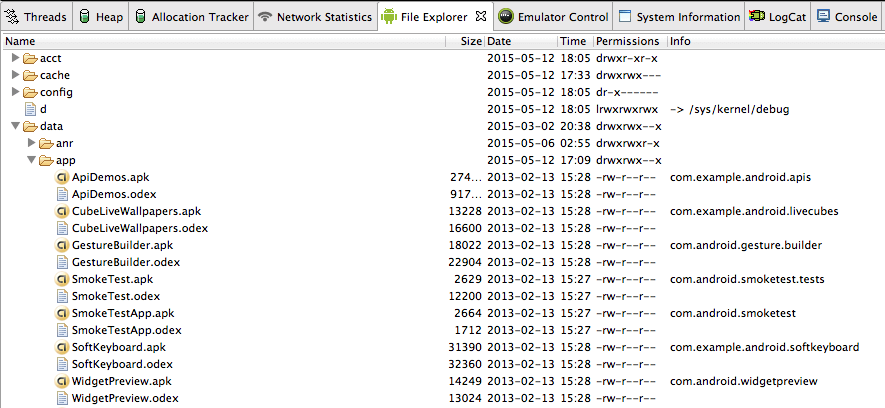Click the LogCat tab icon
Screen dimensions: 885x408
(757, 17)
